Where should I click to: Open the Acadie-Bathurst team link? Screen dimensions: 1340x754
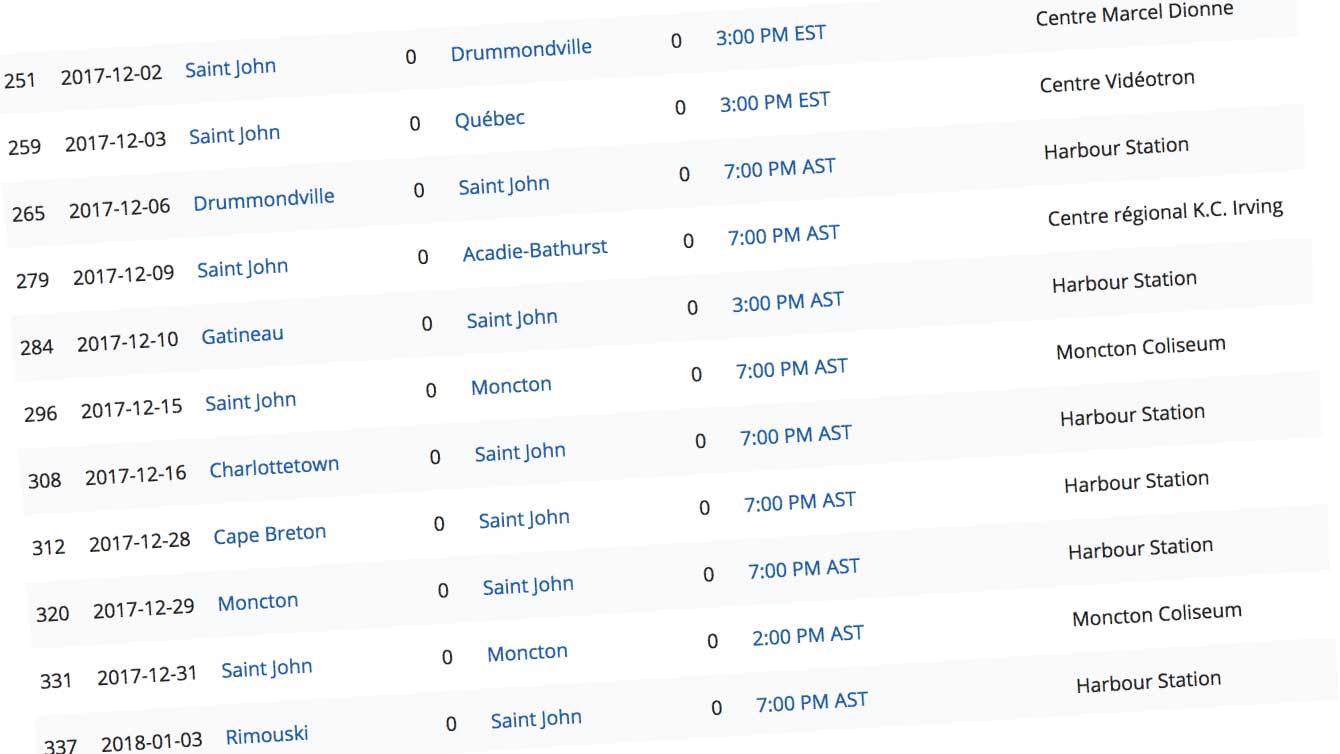[535, 250]
